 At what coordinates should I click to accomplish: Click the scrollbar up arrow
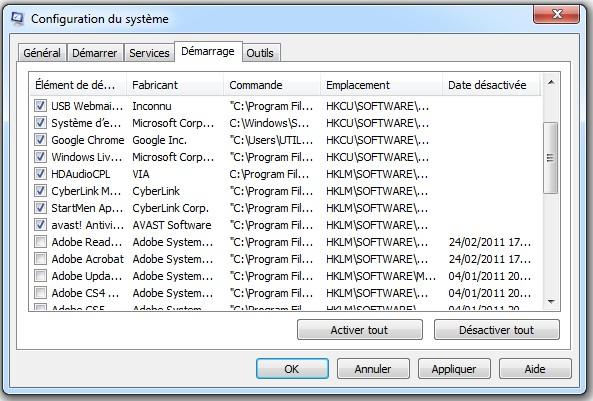tap(551, 82)
